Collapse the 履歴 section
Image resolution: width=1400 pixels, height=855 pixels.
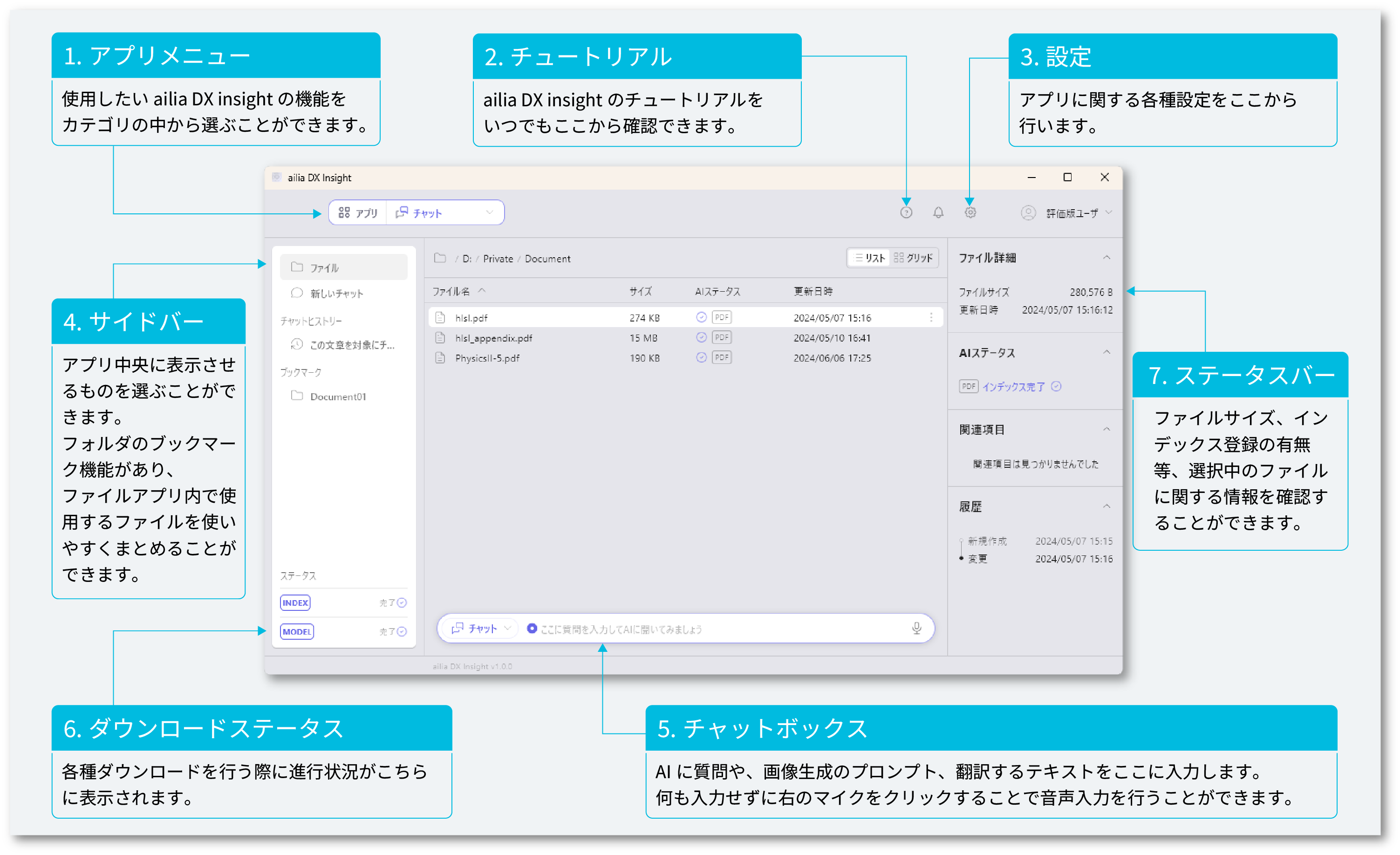pyautogui.click(x=1106, y=507)
